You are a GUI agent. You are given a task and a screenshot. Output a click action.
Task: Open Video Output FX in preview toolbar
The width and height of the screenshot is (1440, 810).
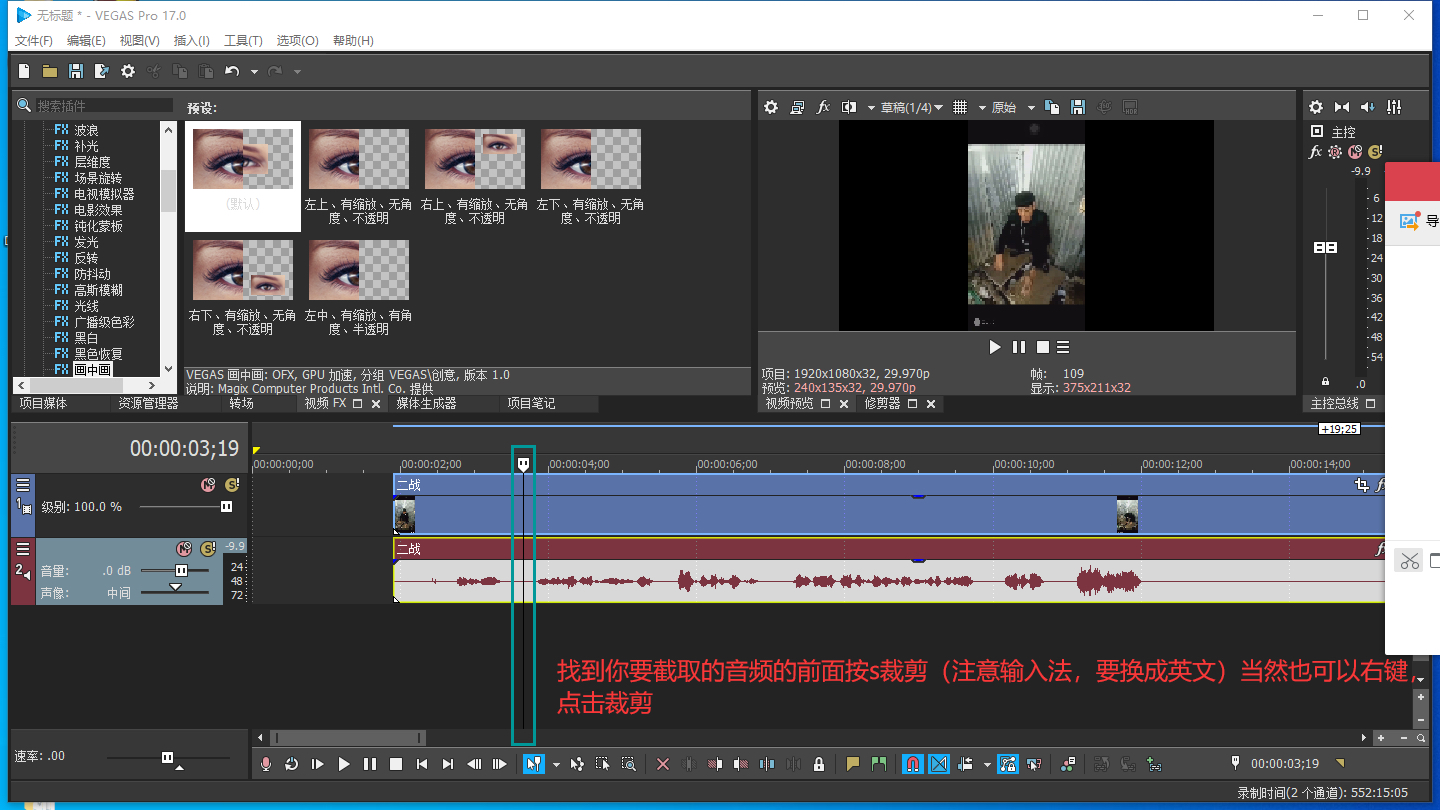[823, 107]
